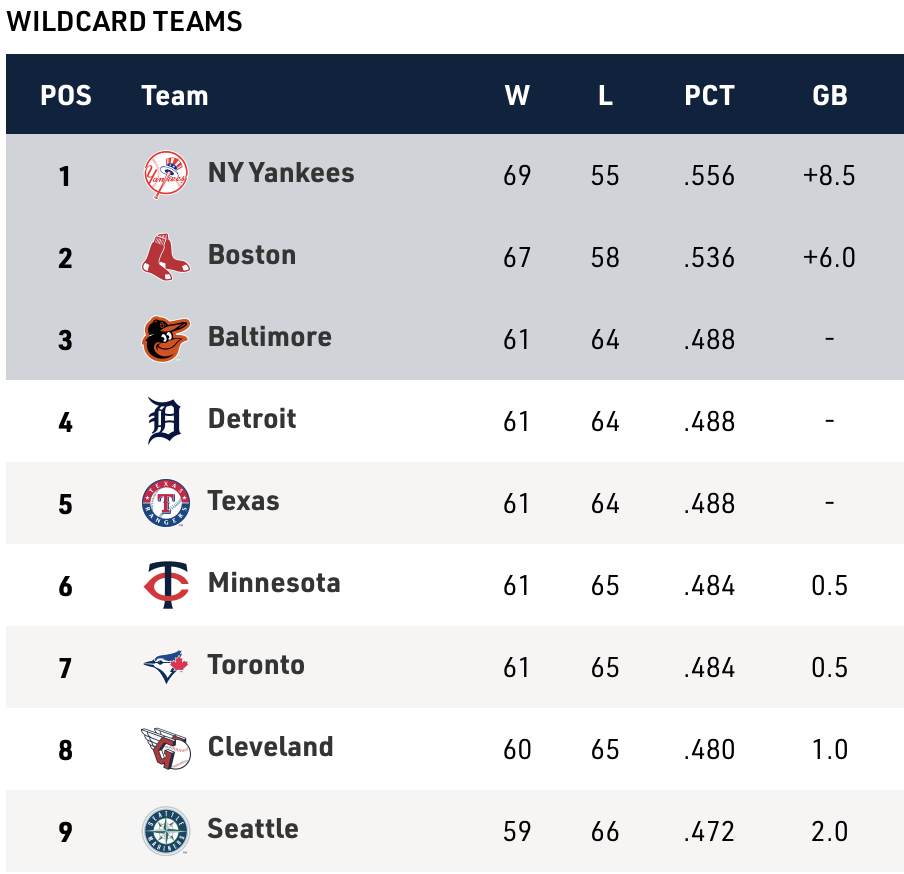Click the NY Yankees team logo
The width and height of the screenshot is (904, 874).
point(166,175)
